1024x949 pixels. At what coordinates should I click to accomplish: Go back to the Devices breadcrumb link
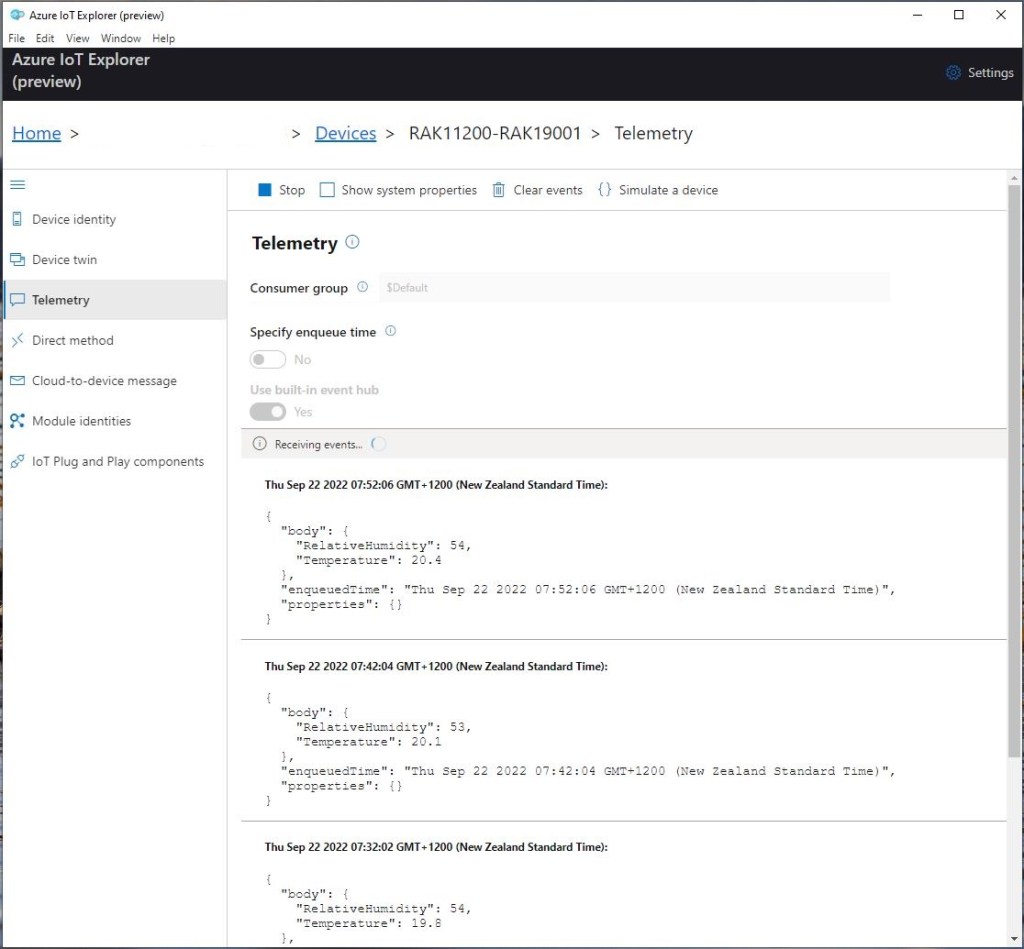pyautogui.click(x=345, y=133)
